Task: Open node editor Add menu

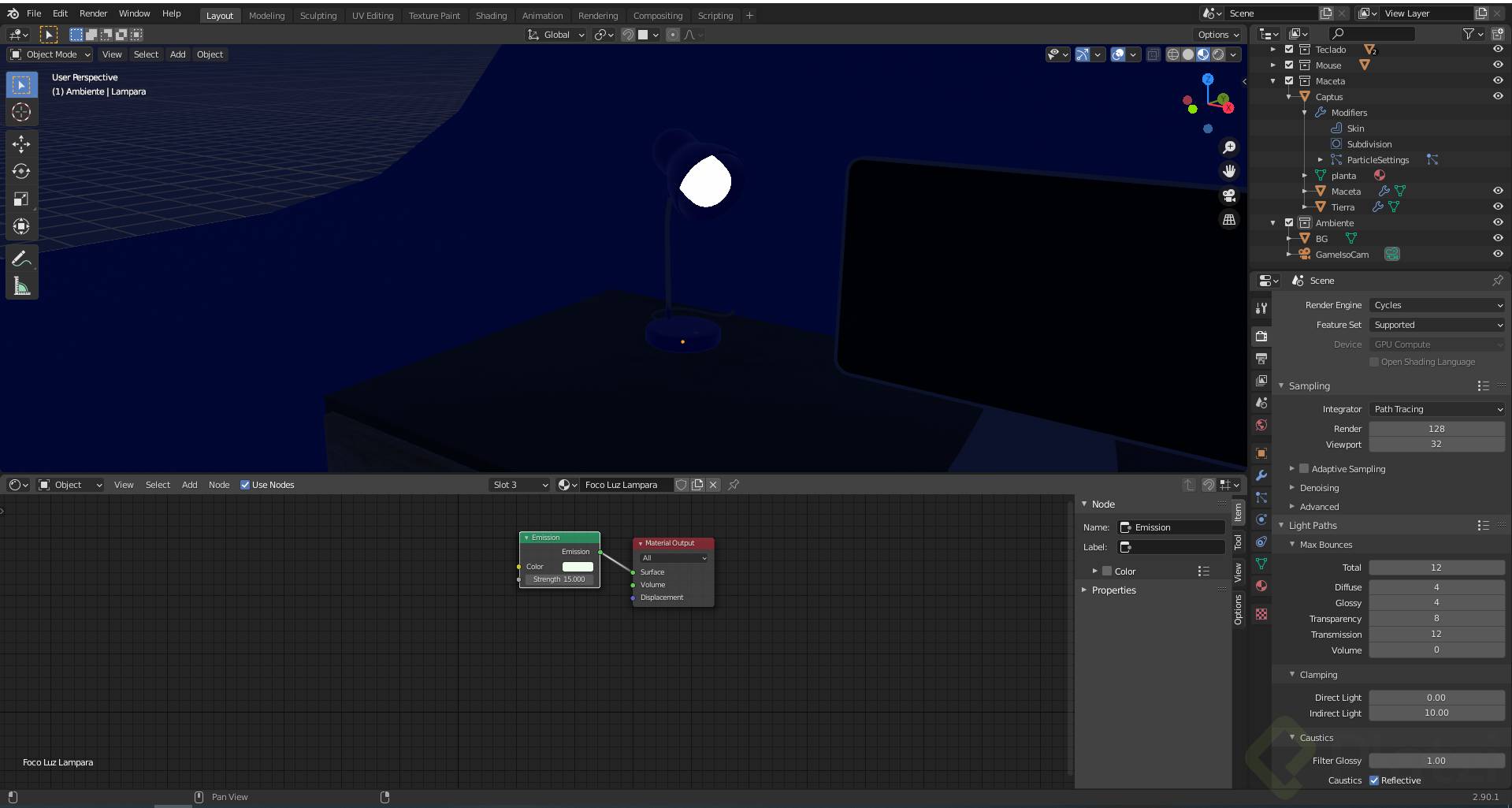Action: point(189,485)
